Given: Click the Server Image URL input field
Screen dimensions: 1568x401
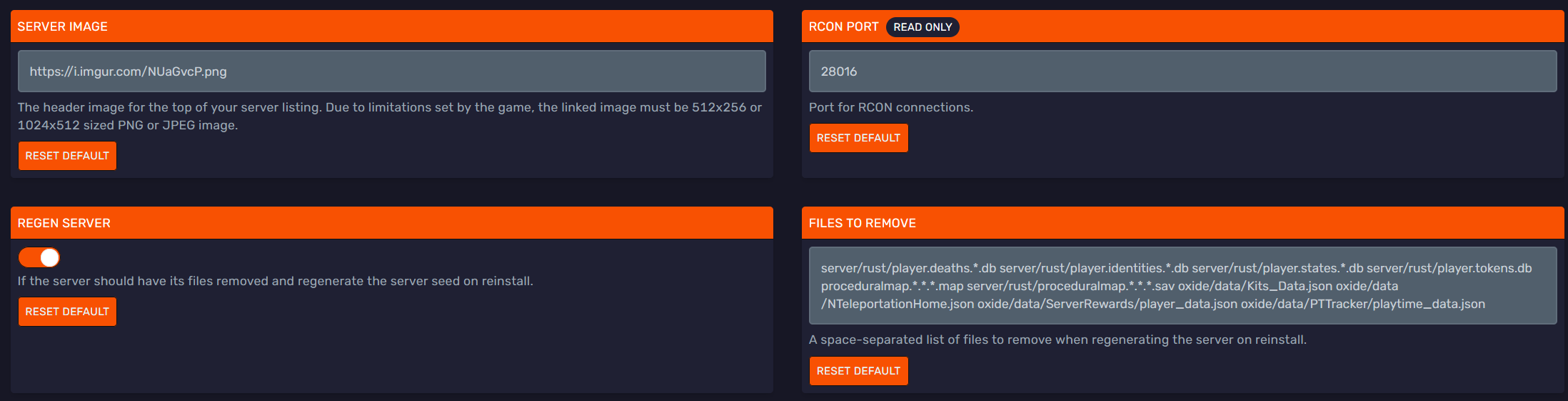Looking at the screenshot, I should pyautogui.click(x=391, y=71).
